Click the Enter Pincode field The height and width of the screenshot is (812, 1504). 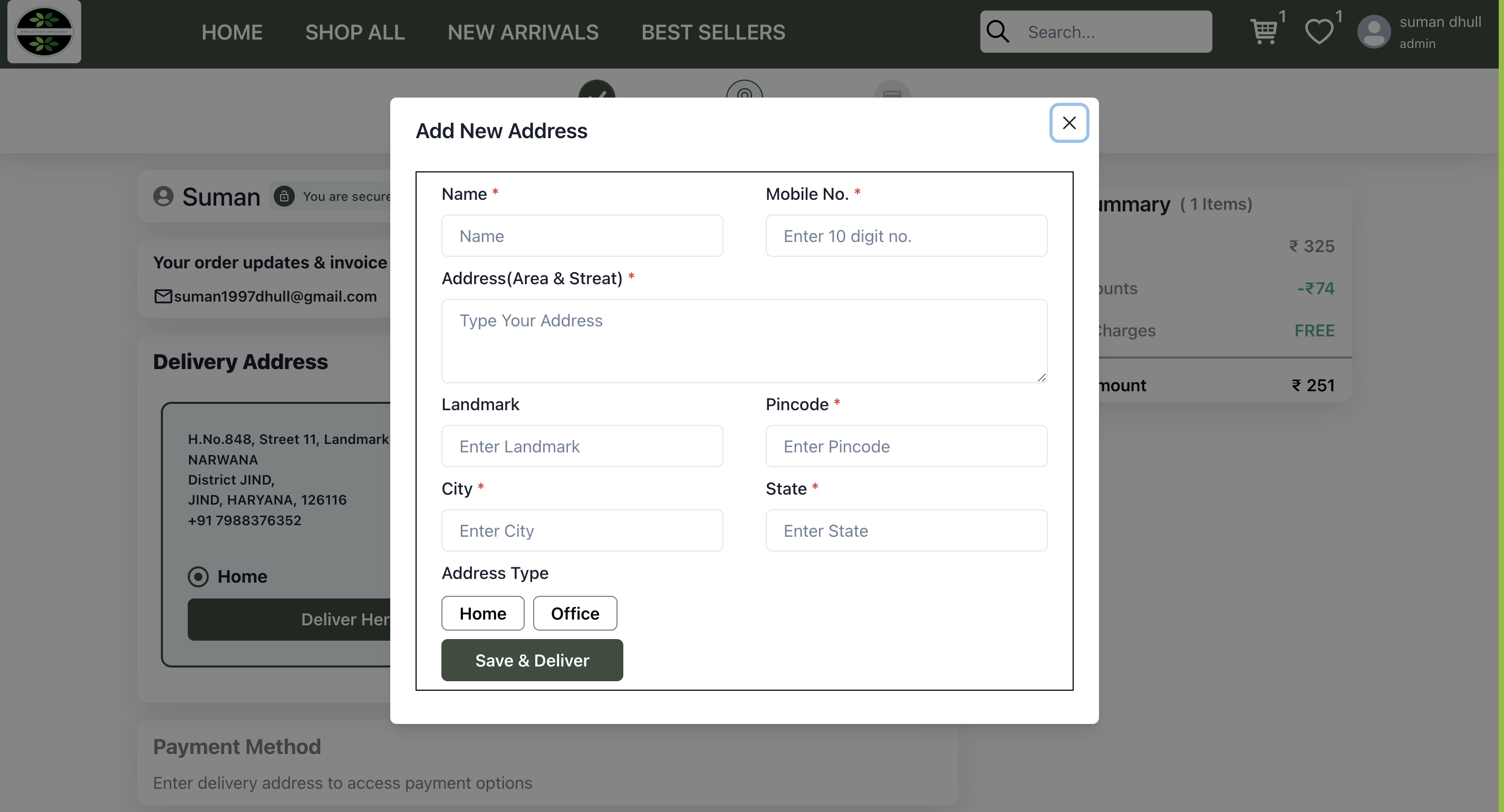tap(906, 446)
